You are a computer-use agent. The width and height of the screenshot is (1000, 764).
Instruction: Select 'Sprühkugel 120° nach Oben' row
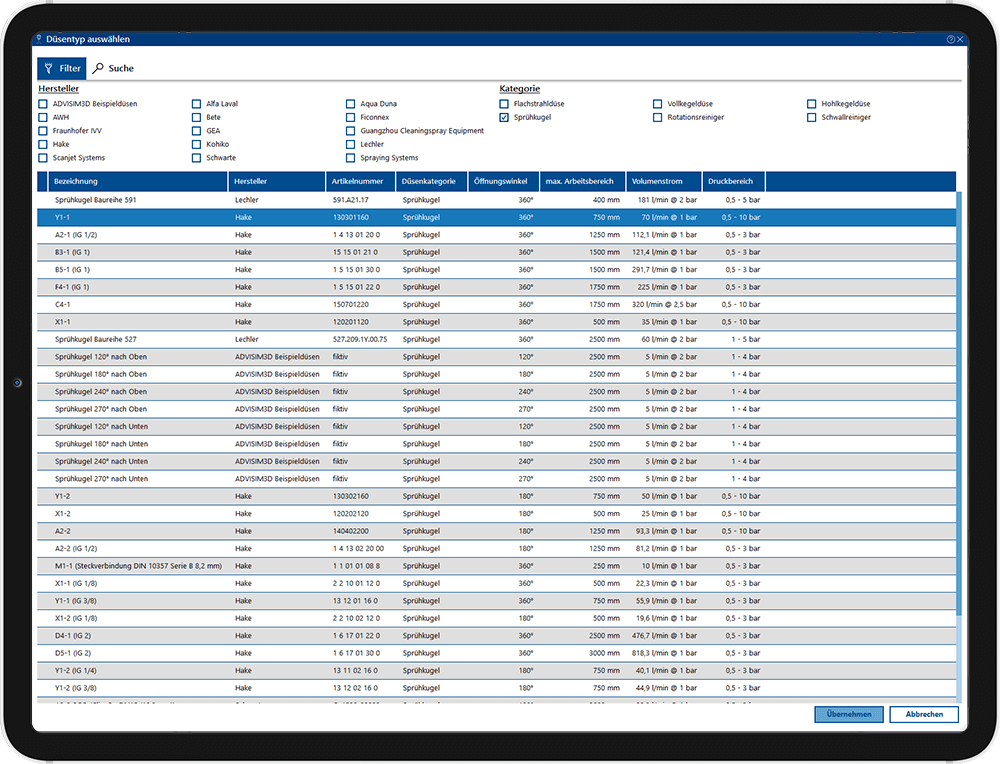(x=497, y=357)
